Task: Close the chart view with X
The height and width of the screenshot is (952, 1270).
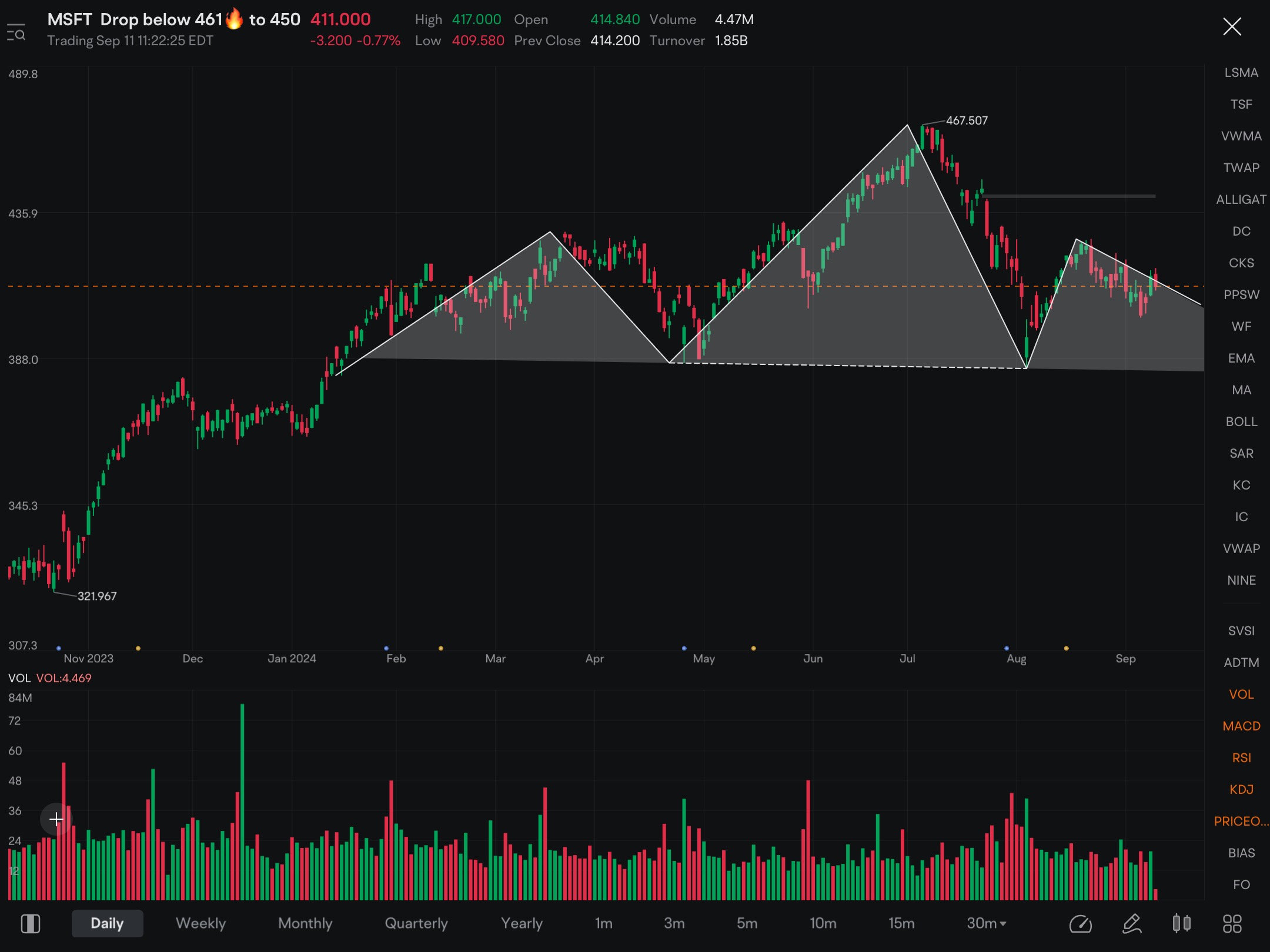Action: click(x=1232, y=26)
